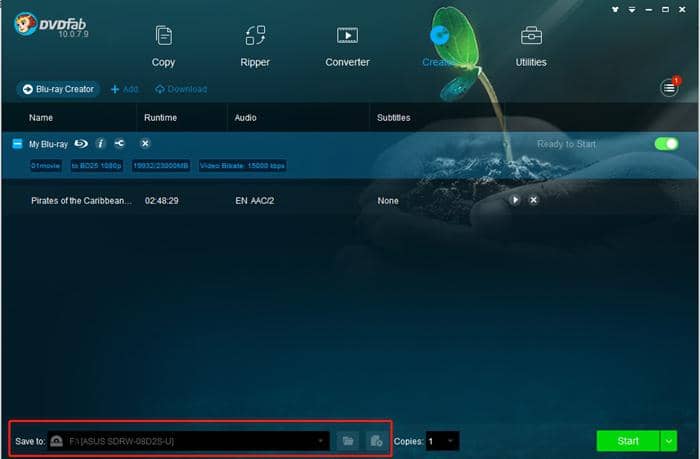The width and height of the screenshot is (700, 459).
Task: Minimize the DVDFab window
Action: (x=649, y=9)
